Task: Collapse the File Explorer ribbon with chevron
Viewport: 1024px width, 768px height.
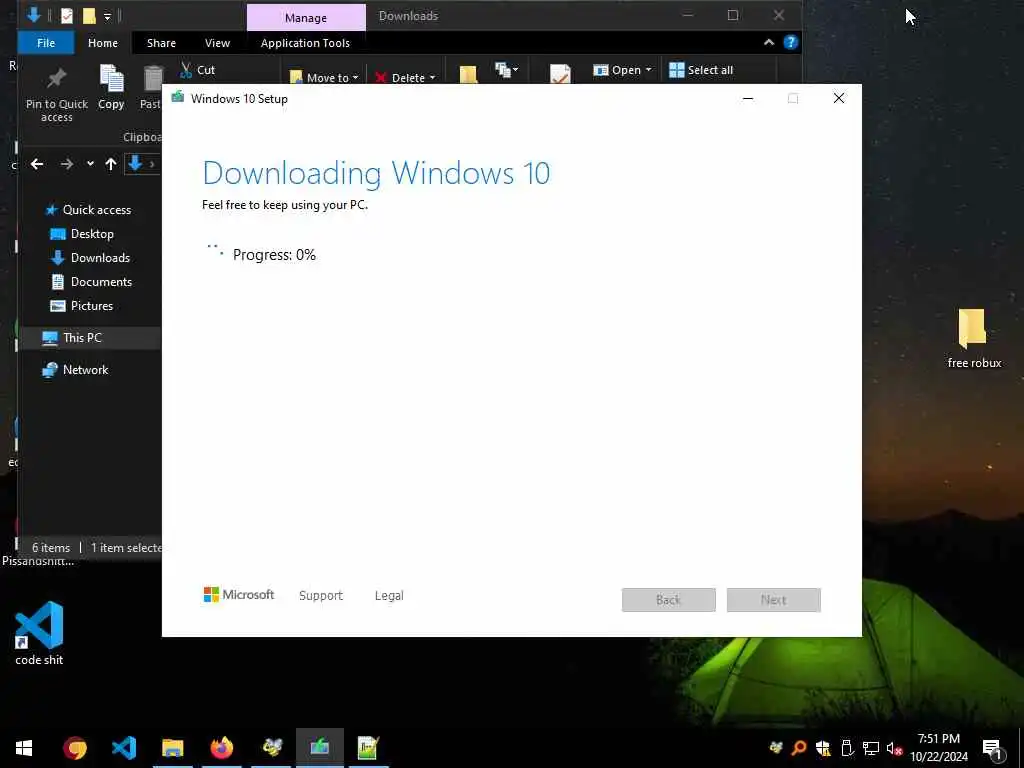Action: coord(769,42)
